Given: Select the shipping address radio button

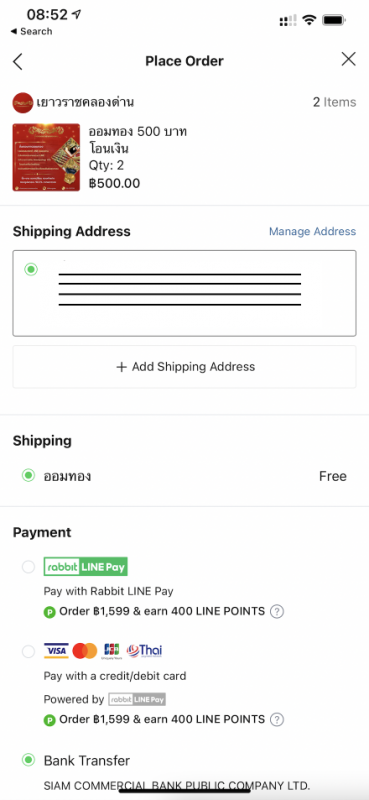Looking at the screenshot, I should click(x=31, y=269).
